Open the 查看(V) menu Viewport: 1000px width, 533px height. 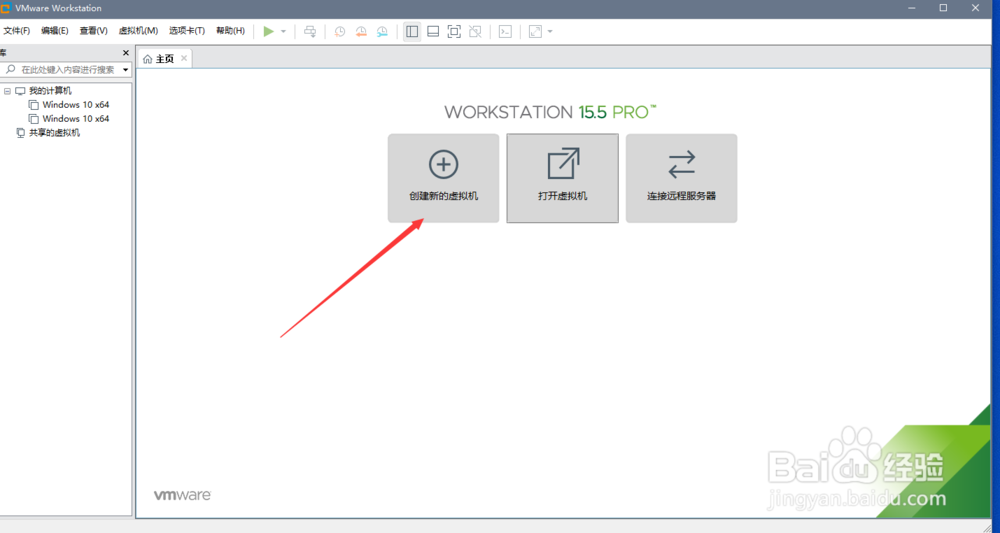[x=93, y=31]
